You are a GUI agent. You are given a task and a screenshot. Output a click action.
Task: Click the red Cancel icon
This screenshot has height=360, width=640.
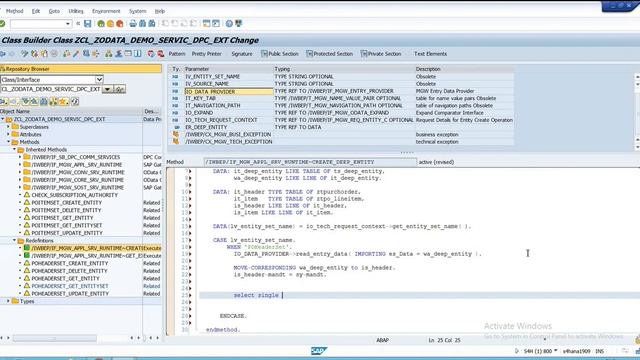pyautogui.click(x=120, y=24)
